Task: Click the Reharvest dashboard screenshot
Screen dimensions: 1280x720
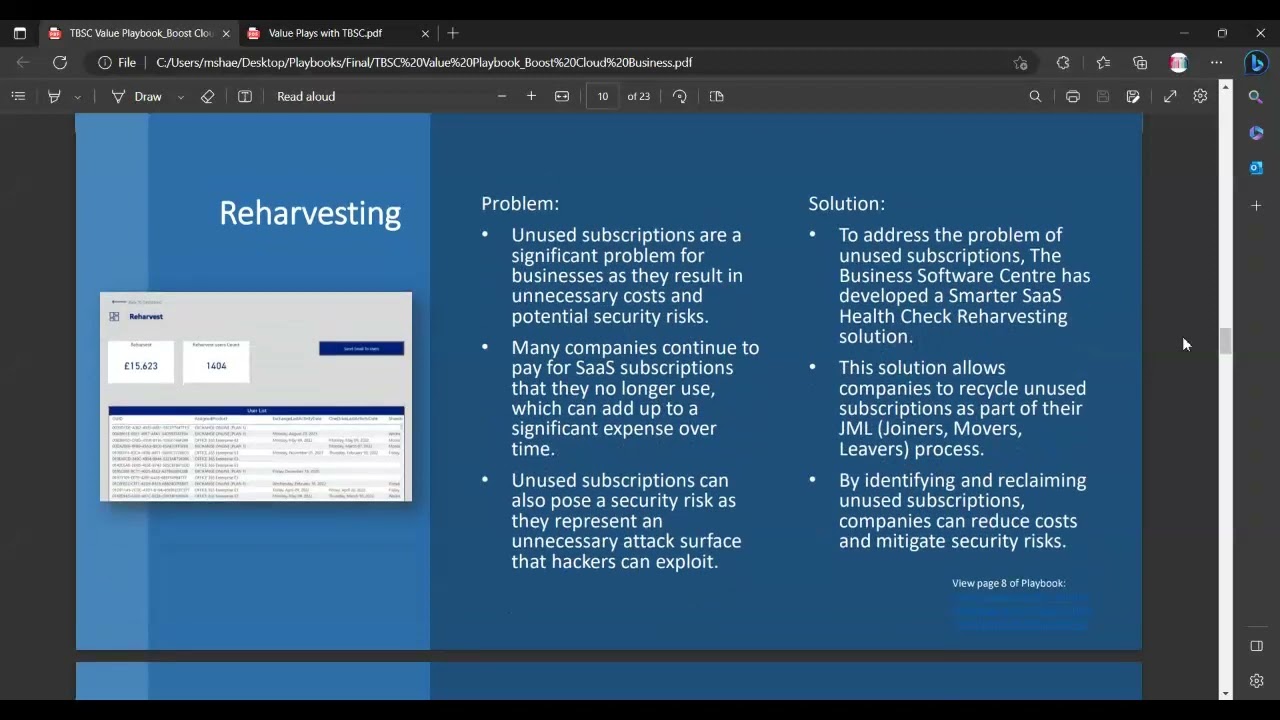Action: 256,397
